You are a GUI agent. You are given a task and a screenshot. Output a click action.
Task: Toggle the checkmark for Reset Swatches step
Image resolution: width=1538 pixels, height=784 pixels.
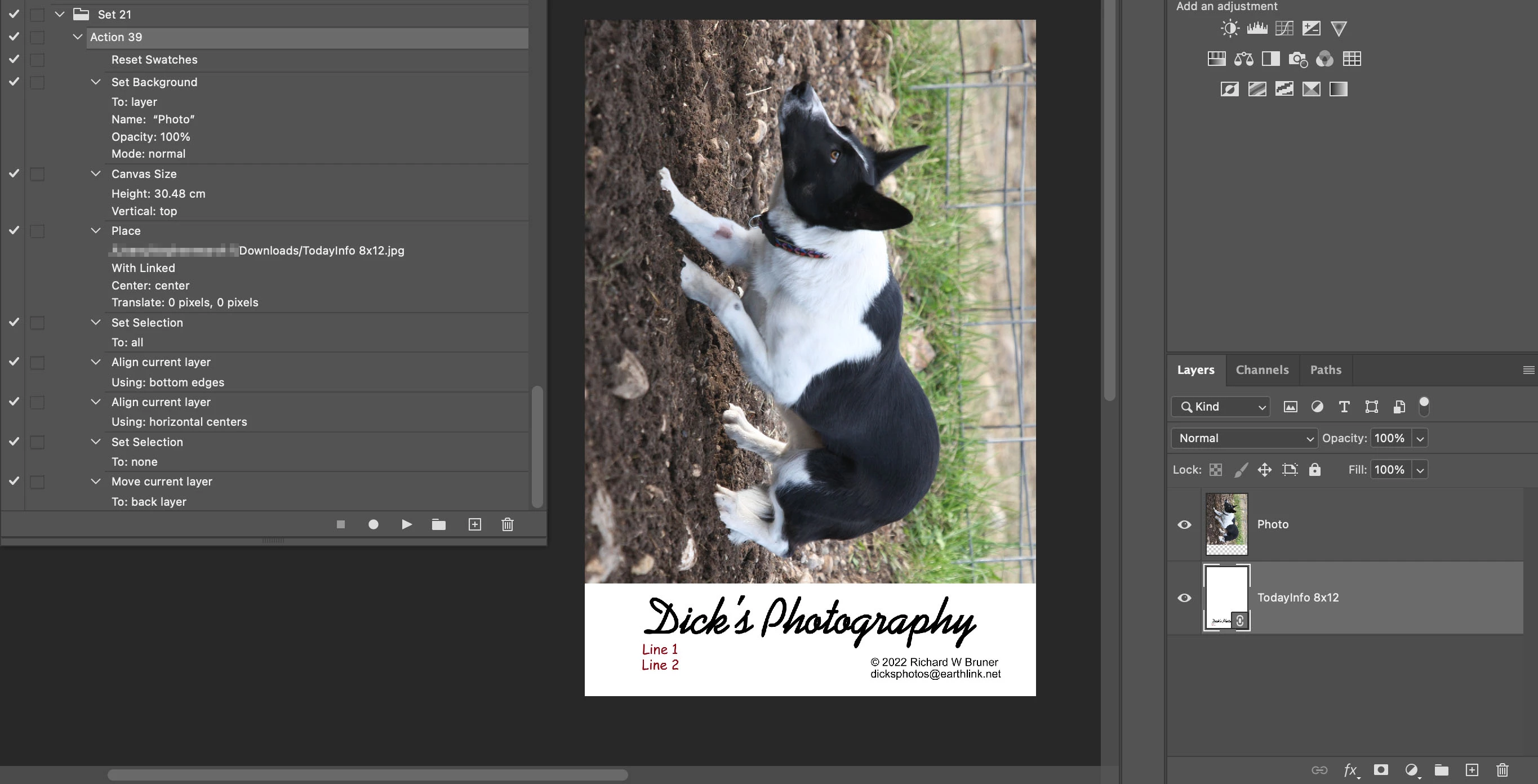(x=14, y=59)
